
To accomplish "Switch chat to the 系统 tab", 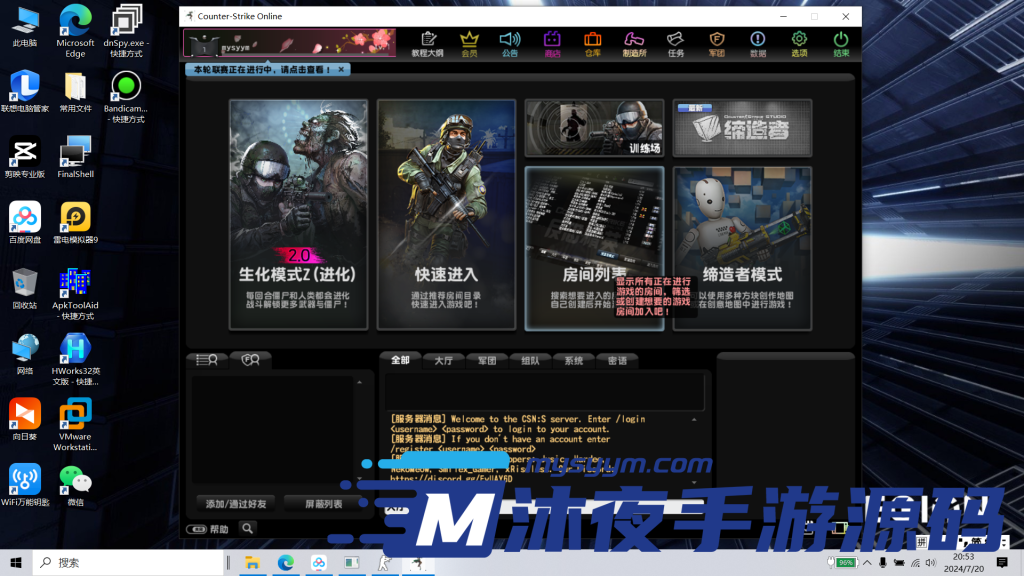I will click(x=573, y=361).
